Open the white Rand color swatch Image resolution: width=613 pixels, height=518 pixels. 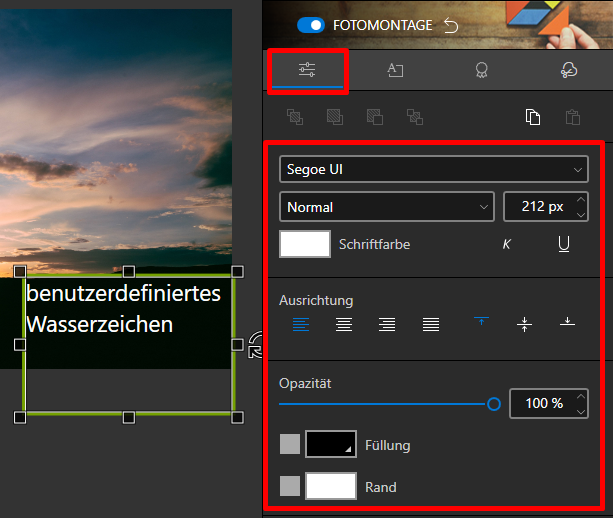point(331,486)
